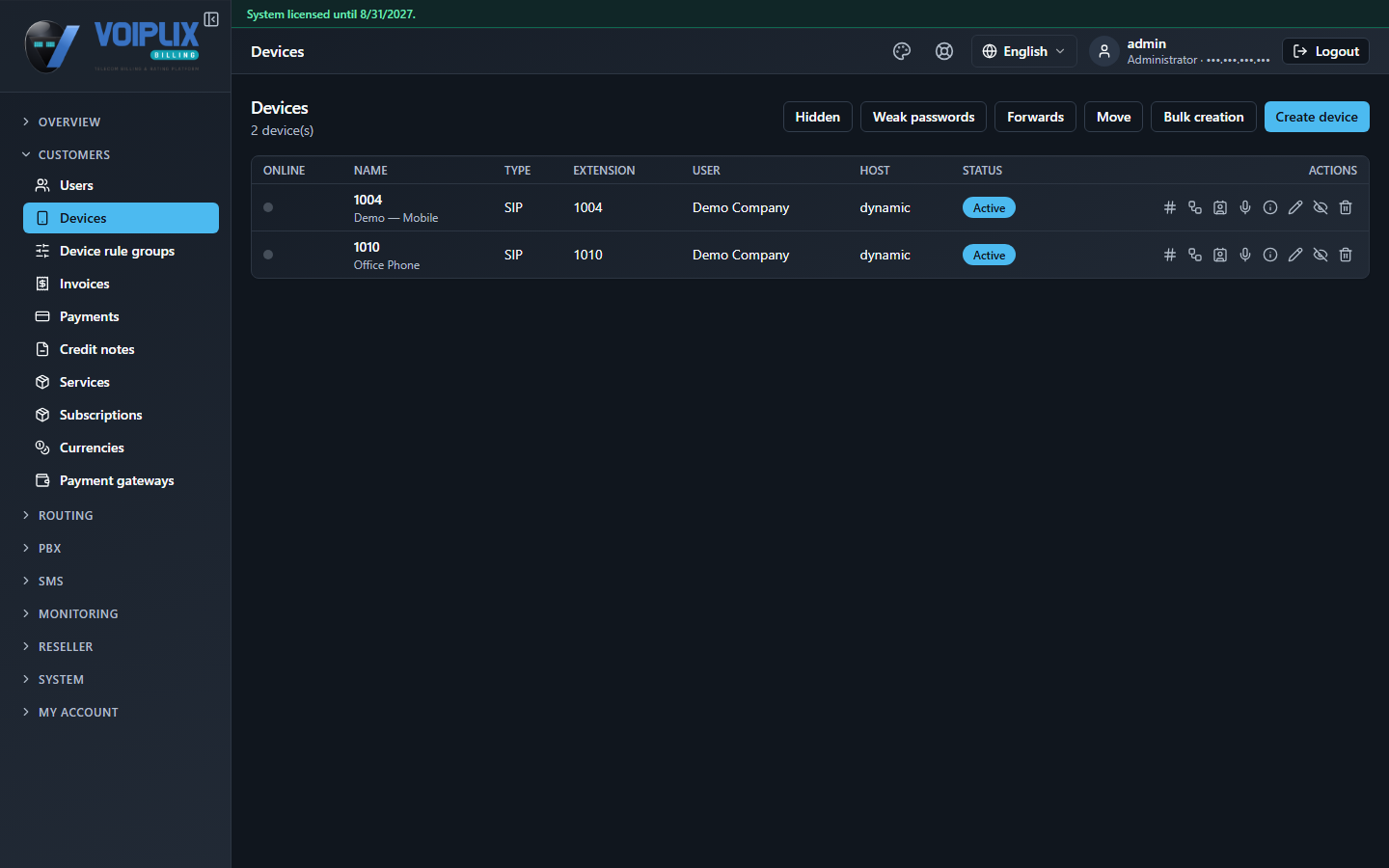Image resolution: width=1389 pixels, height=868 pixels.
Task: Open Payment gateways in sidebar
Action: pyautogui.click(x=121, y=480)
